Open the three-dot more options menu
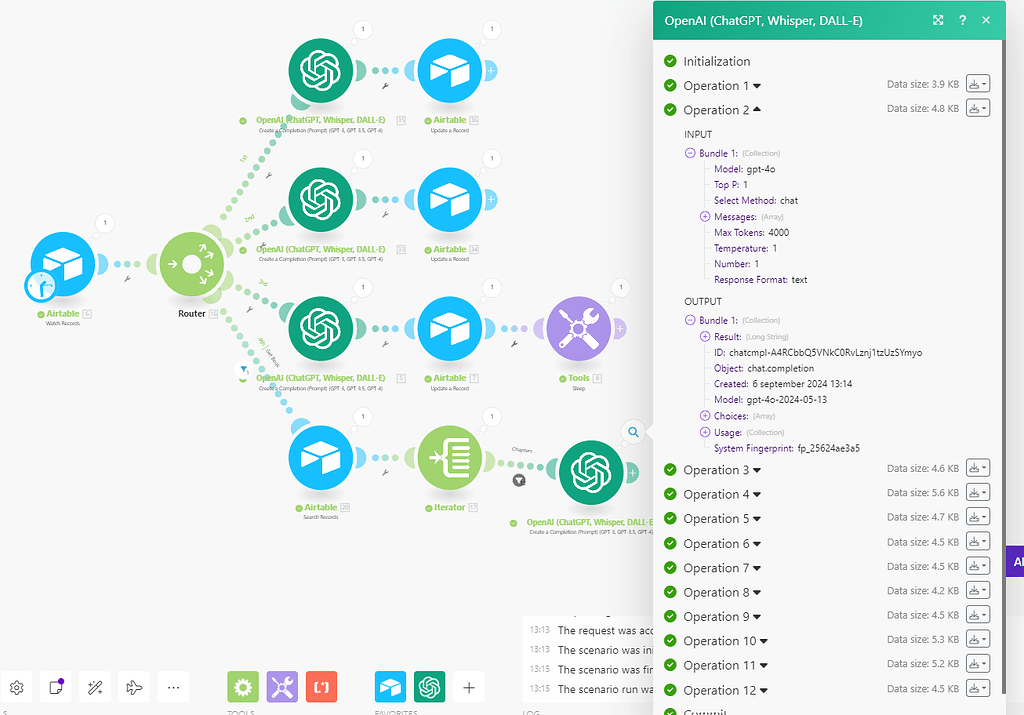Image resolution: width=1024 pixels, height=715 pixels. [173, 687]
